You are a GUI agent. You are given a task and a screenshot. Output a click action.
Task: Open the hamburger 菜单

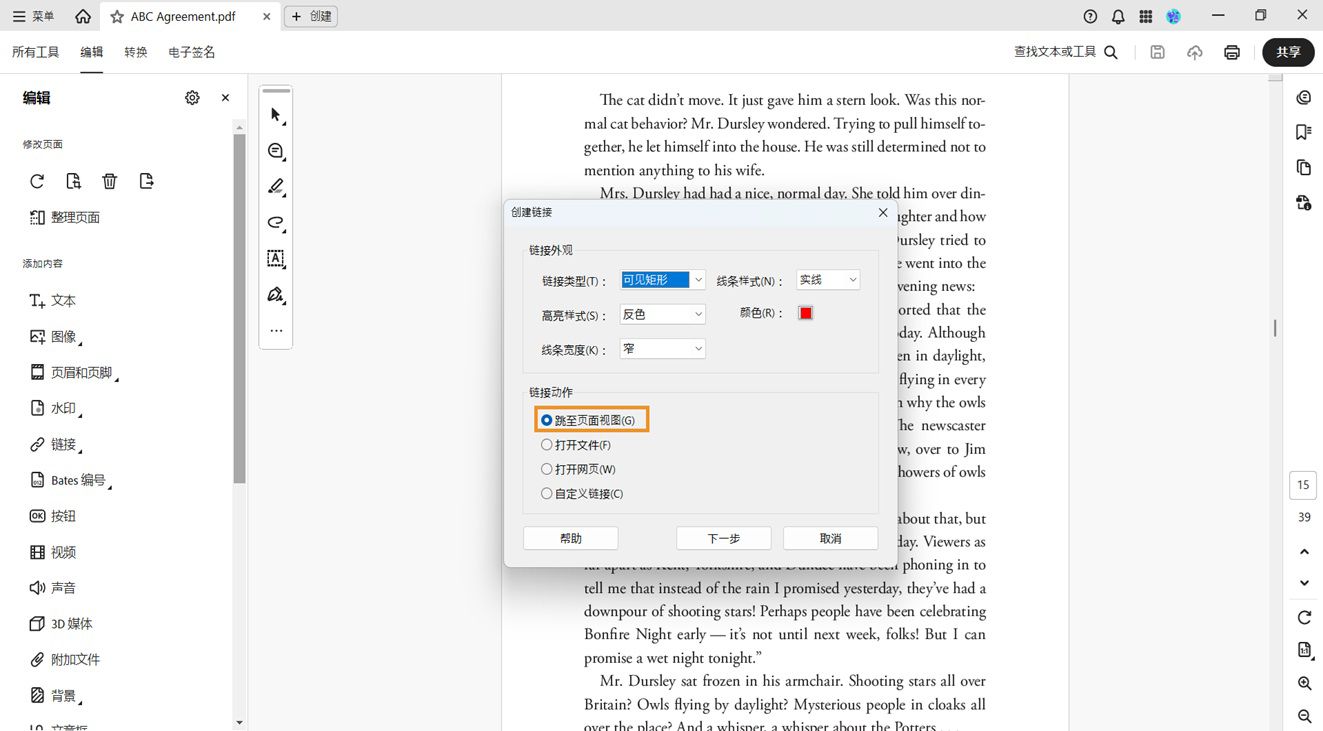(x=19, y=15)
